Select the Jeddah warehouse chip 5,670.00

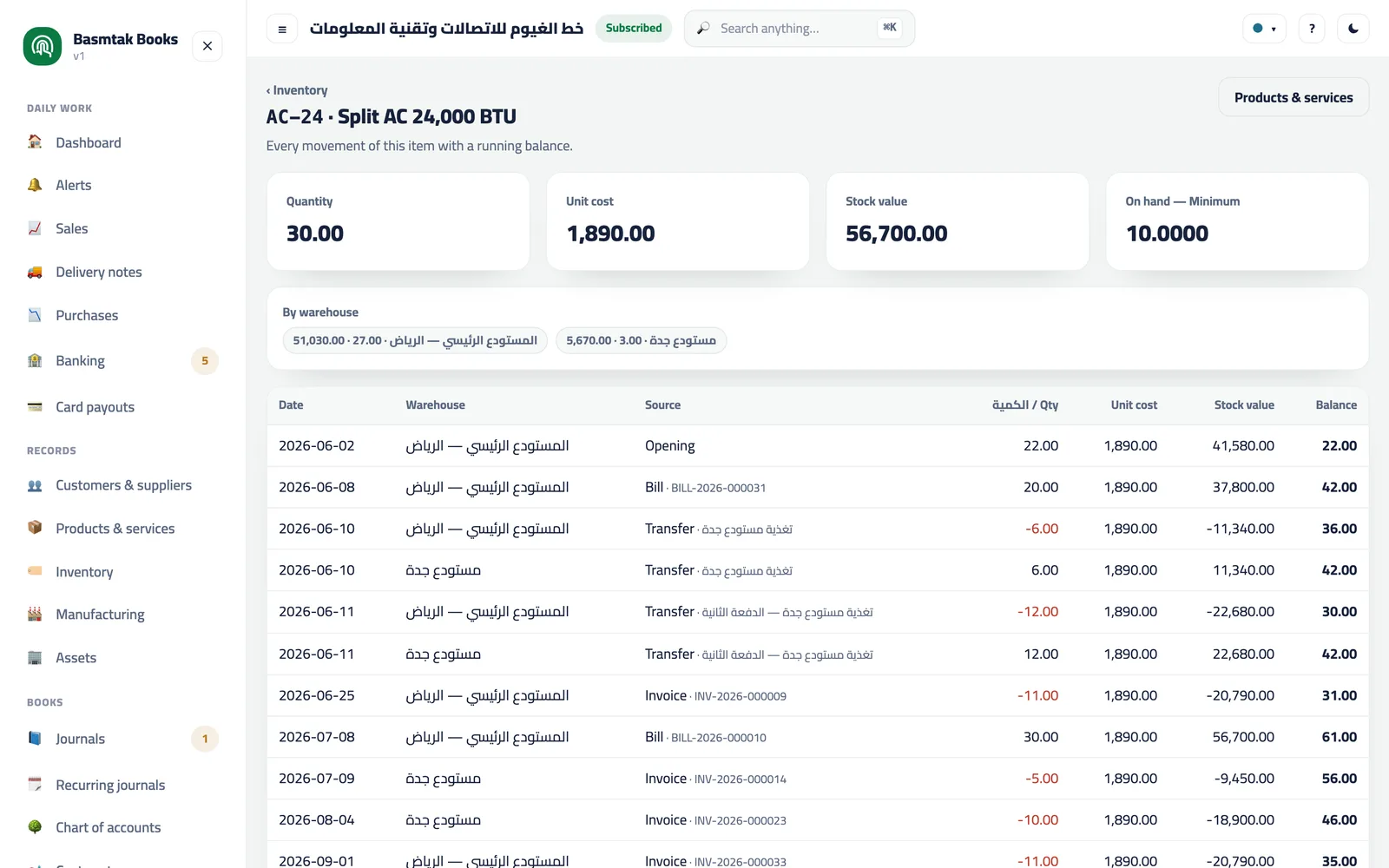(x=641, y=340)
